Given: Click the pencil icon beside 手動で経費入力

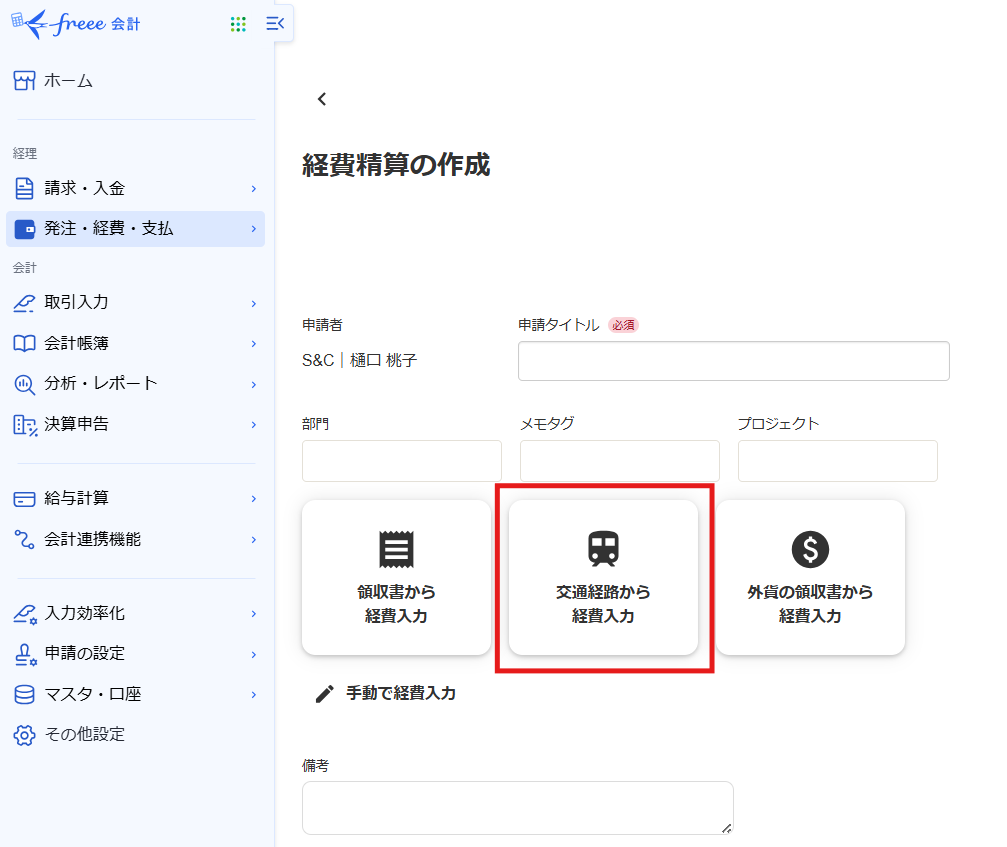Looking at the screenshot, I should (x=324, y=693).
